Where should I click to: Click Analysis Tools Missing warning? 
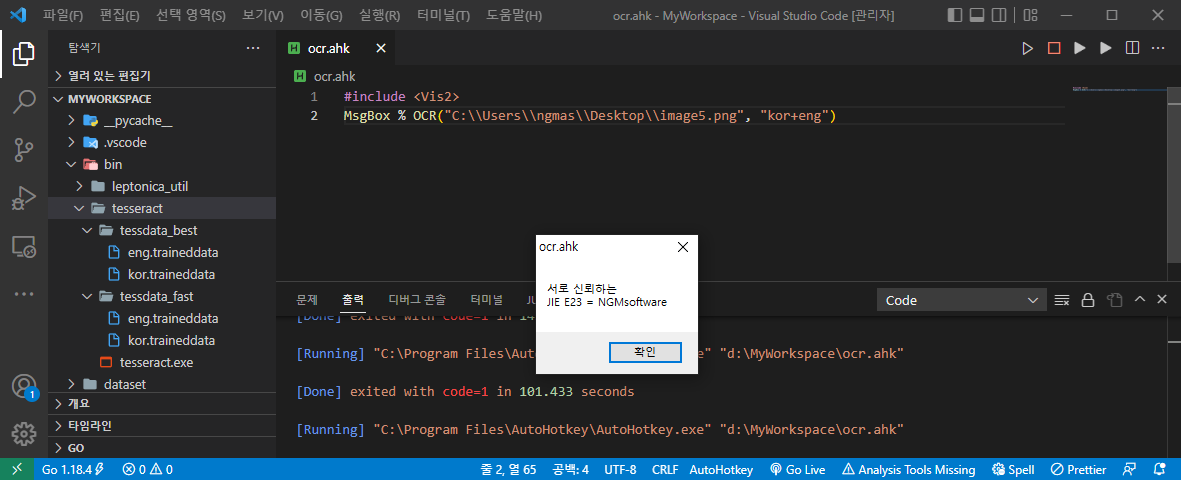click(908, 469)
